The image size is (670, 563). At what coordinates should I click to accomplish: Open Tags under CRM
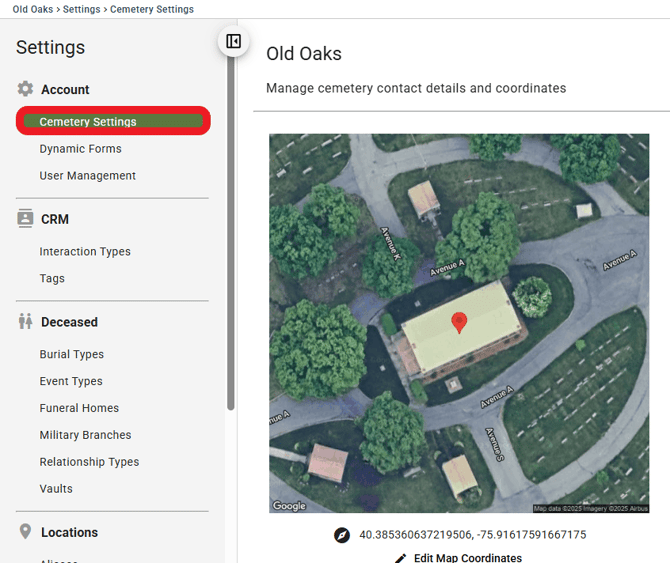[x=52, y=279]
